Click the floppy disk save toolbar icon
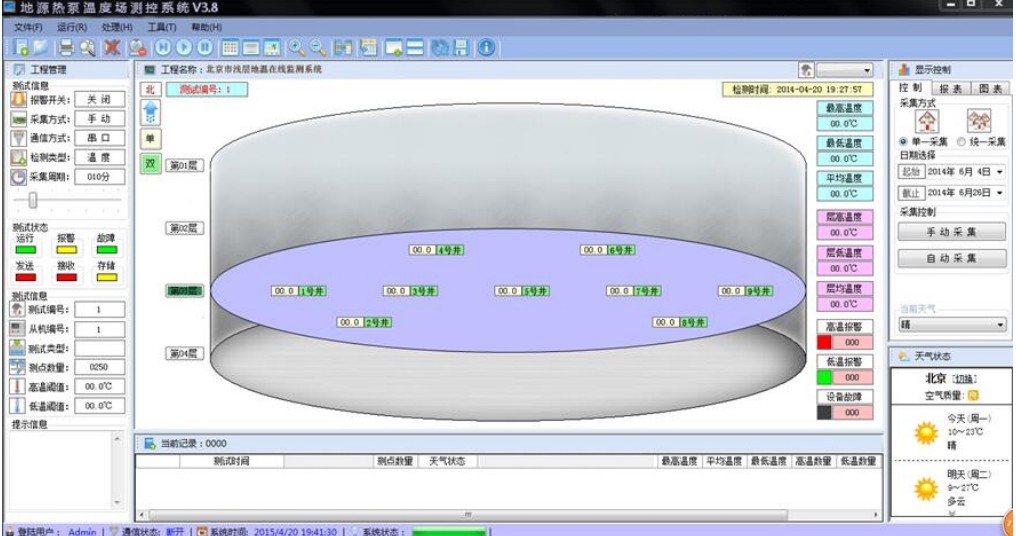The image size is (1016, 536). click(x=461, y=47)
